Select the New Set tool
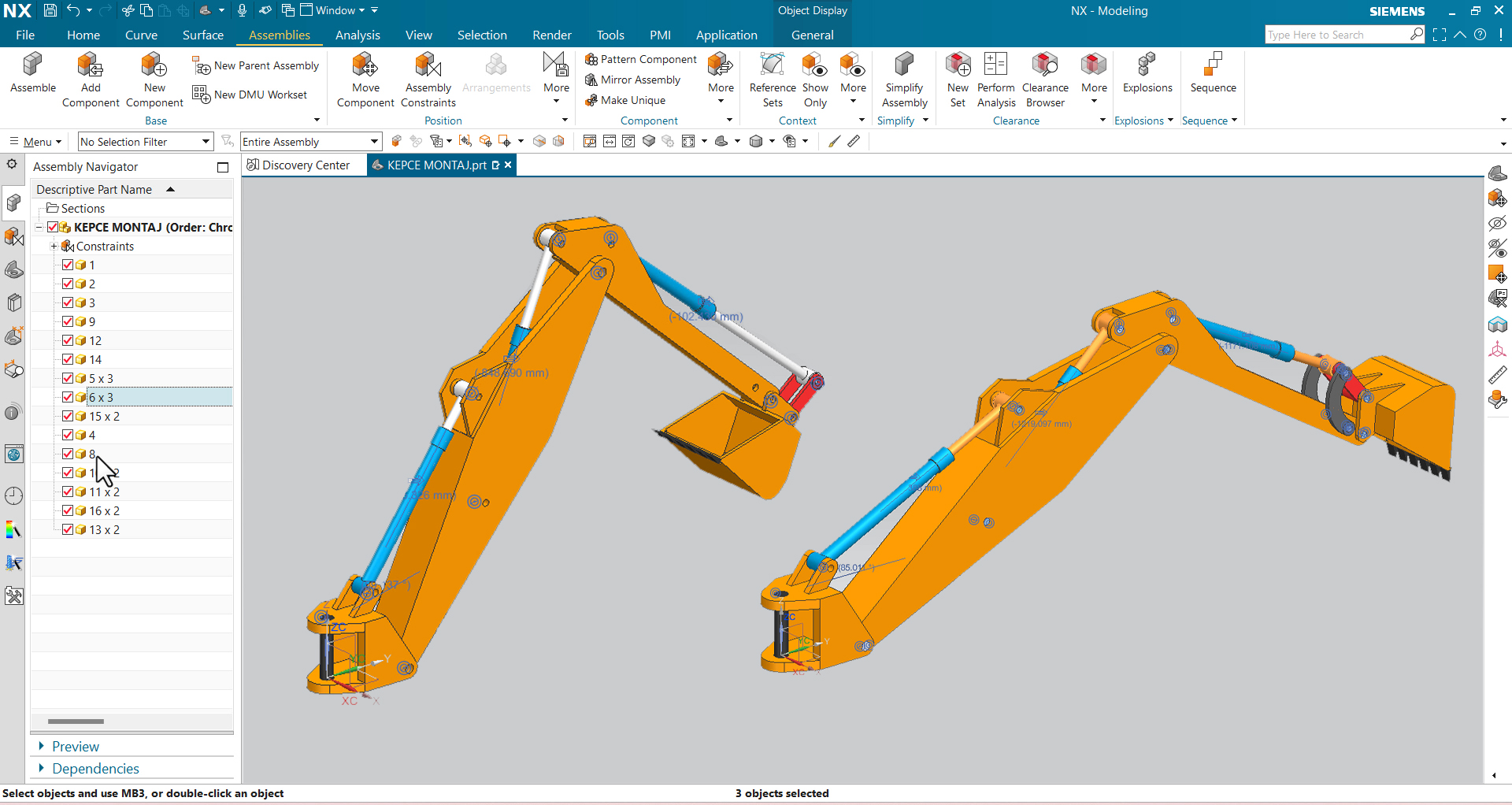The image size is (1512, 805). pos(958,77)
